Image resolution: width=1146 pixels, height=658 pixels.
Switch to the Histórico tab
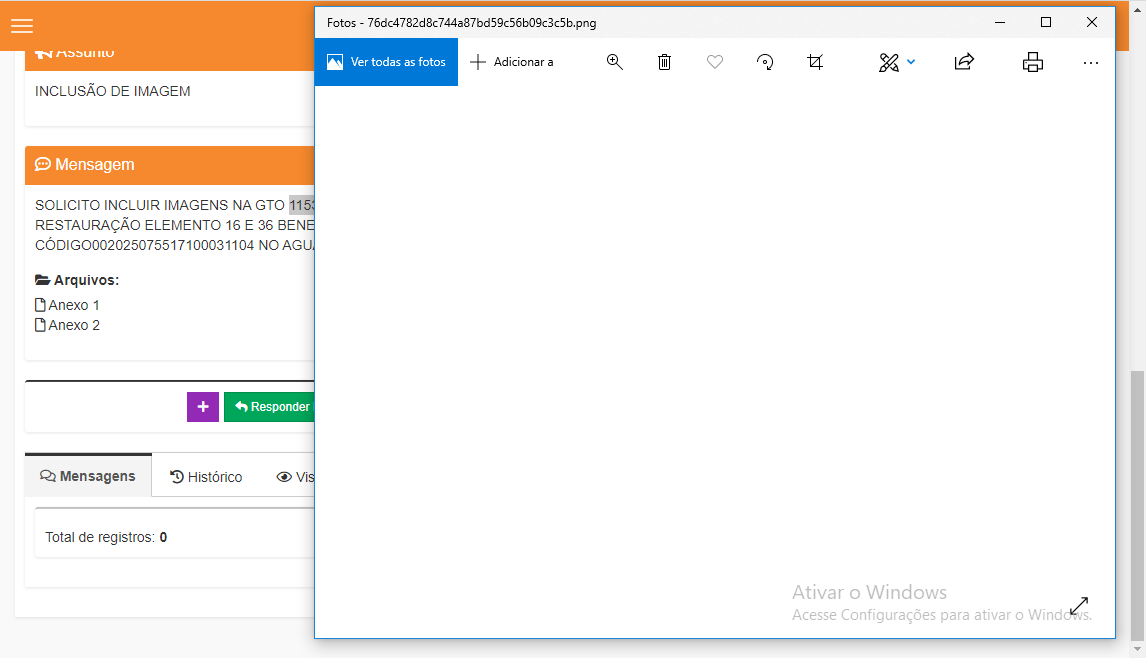206,477
